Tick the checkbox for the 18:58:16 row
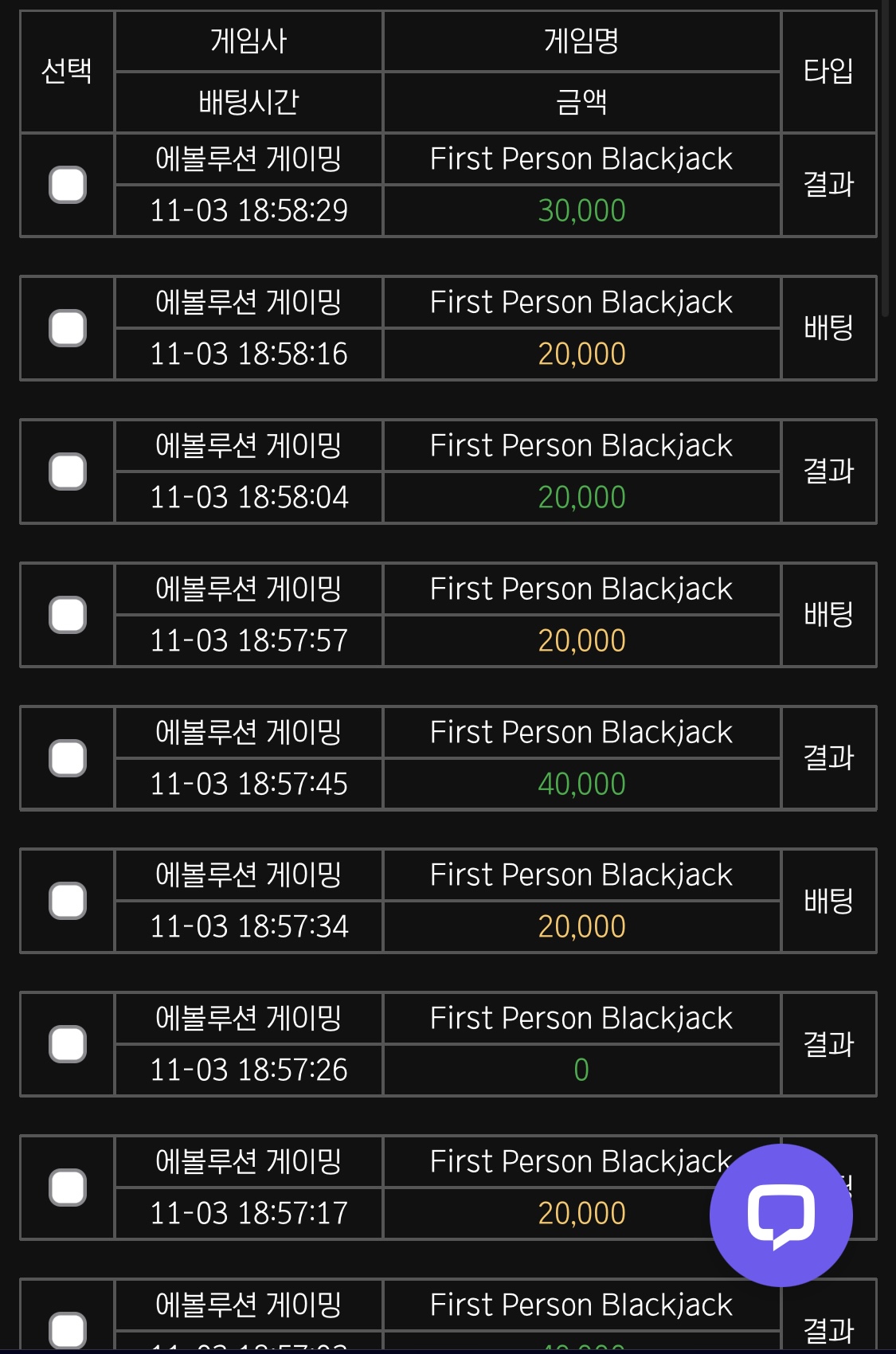Image resolution: width=896 pixels, height=1354 pixels. click(68, 328)
